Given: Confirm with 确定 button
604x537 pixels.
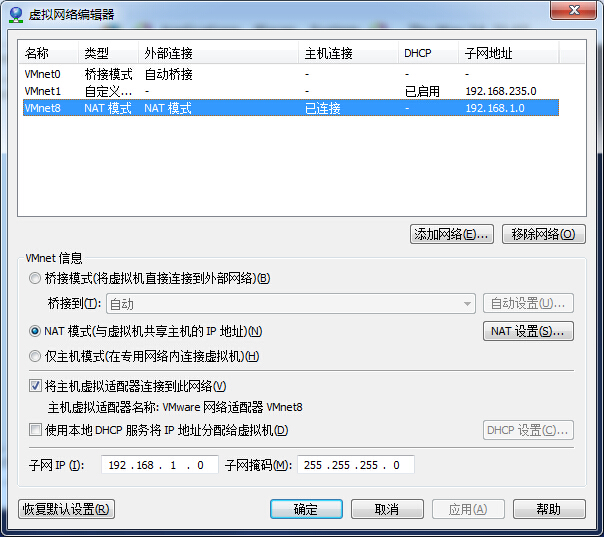Looking at the screenshot, I should click(x=306, y=509).
